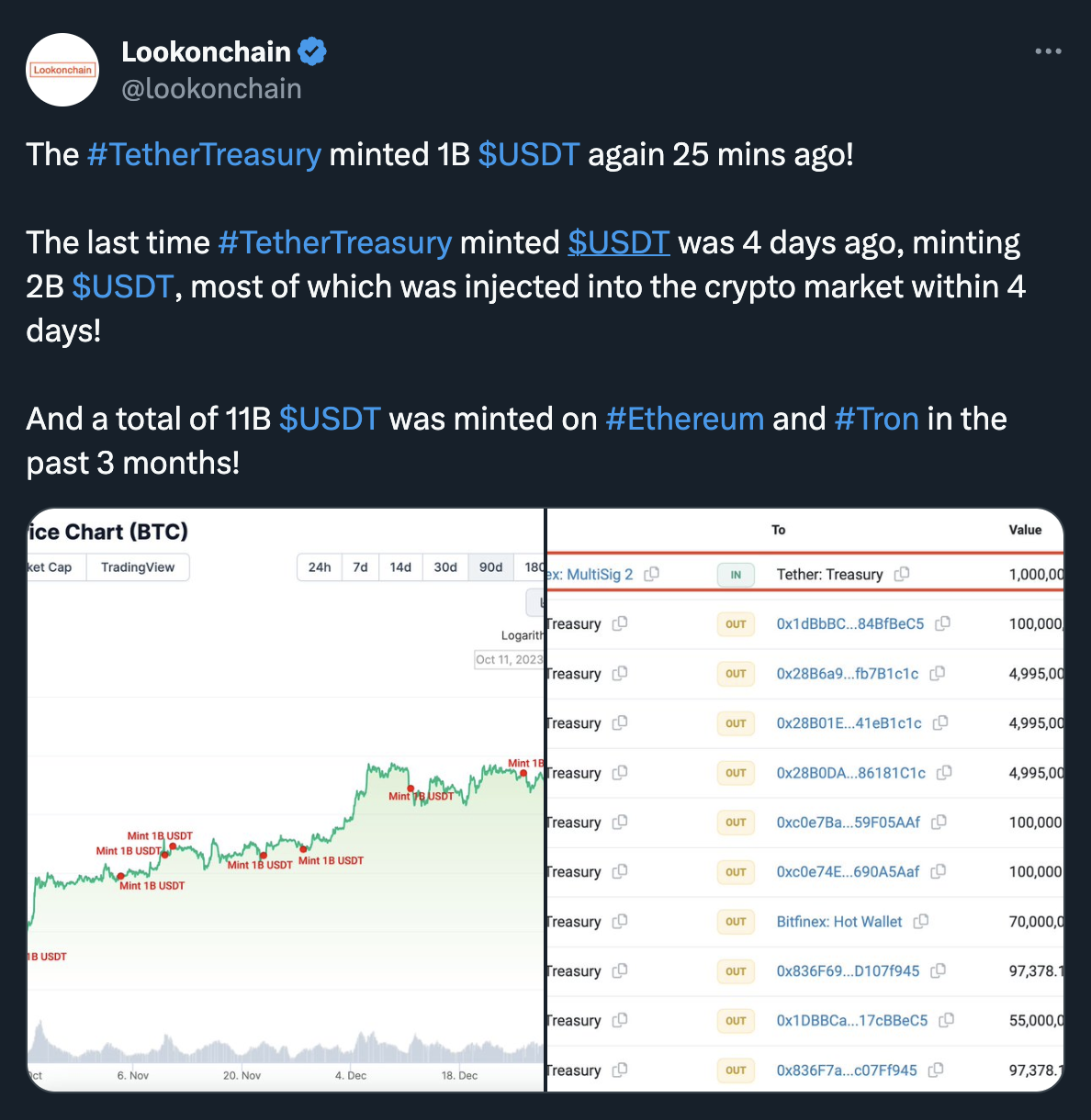1091x1120 pixels.
Task: Click the blue verified badge beside Lookonchain
Action: point(312,52)
